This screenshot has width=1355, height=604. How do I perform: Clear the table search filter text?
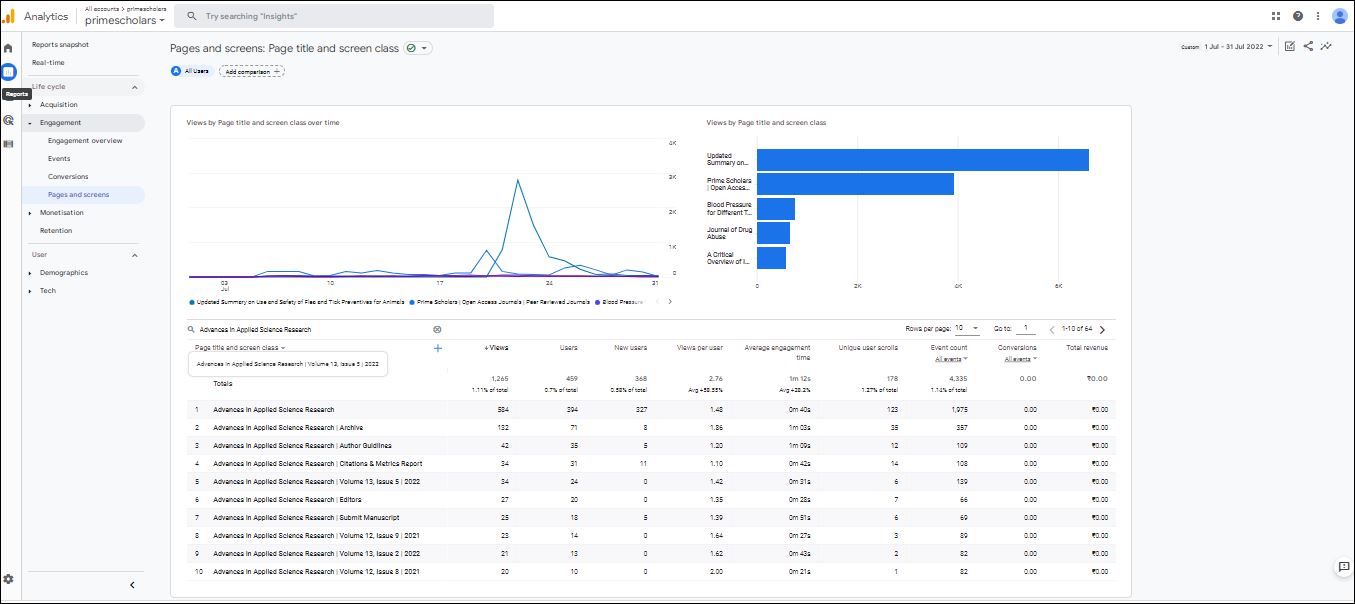pyautogui.click(x=437, y=329)
